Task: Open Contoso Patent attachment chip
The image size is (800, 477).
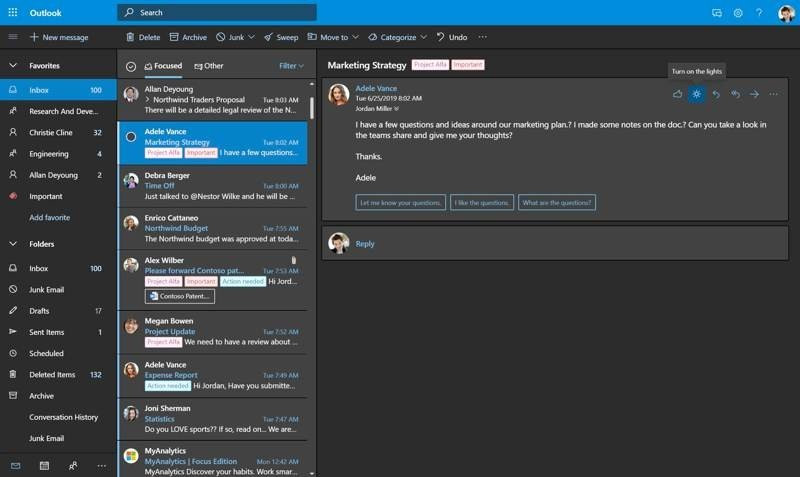Action: [x=180, y=296]
